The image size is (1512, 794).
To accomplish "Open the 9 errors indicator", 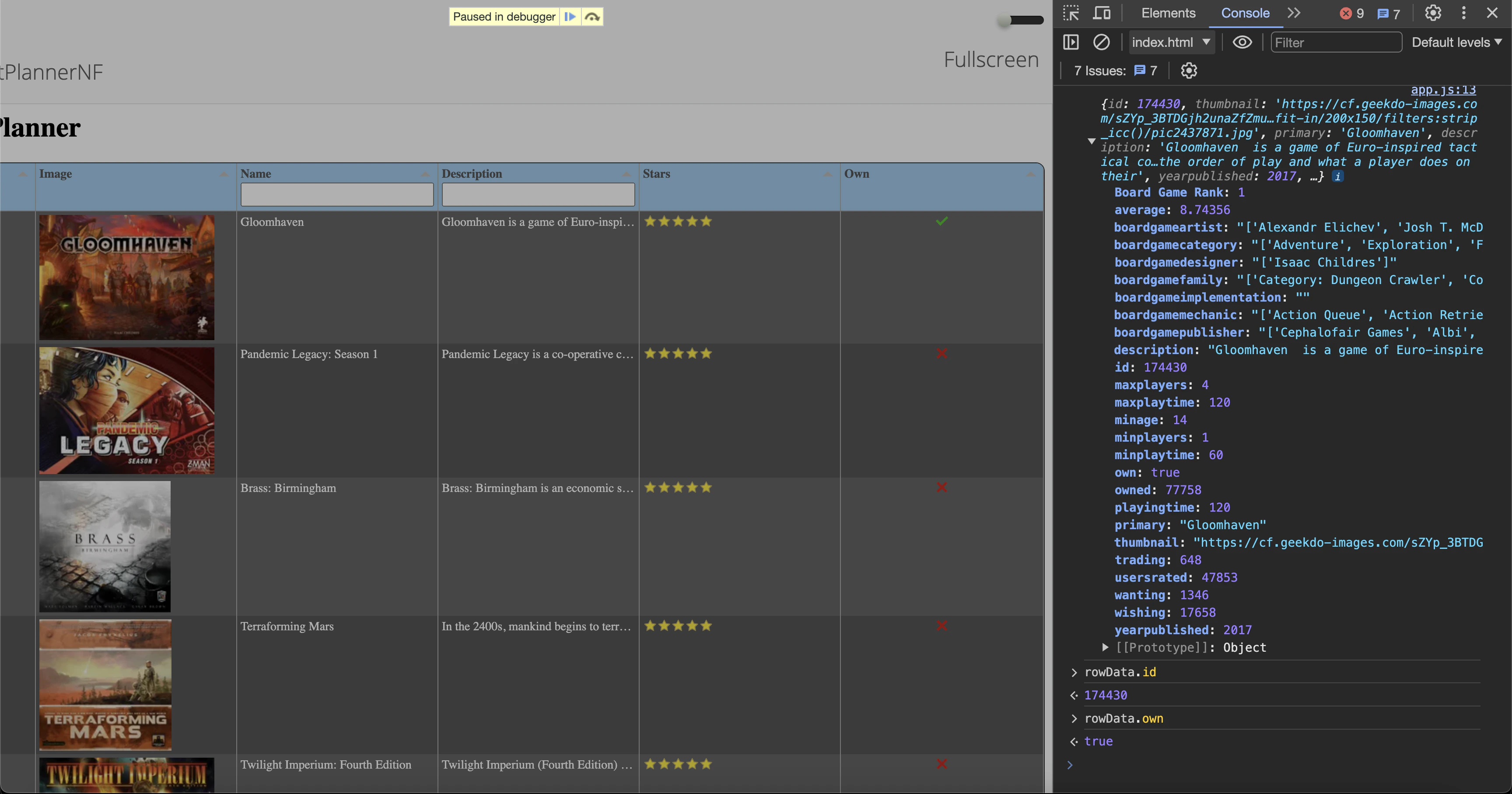I will coord(1352,14).
